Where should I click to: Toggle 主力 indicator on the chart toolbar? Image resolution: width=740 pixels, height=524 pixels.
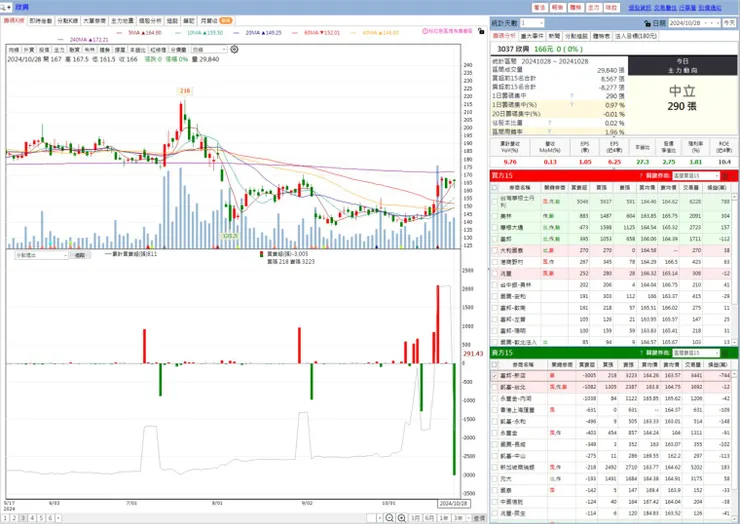point(59,50)
